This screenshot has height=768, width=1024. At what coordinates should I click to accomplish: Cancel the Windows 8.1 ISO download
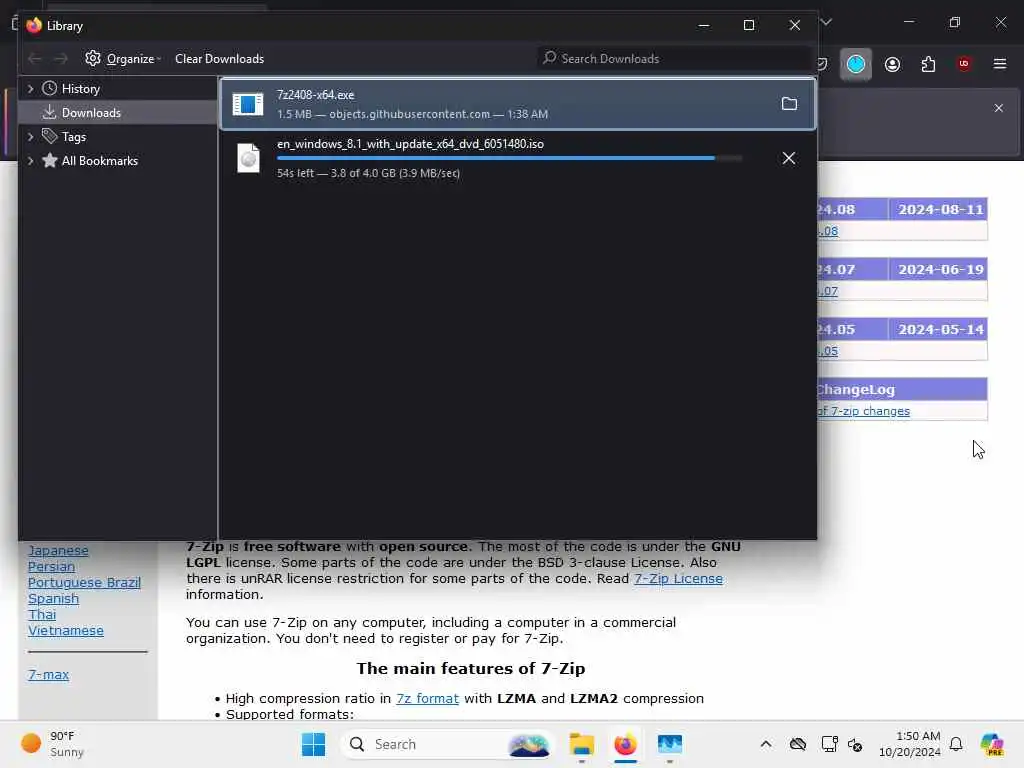click(x=789, y=158)
